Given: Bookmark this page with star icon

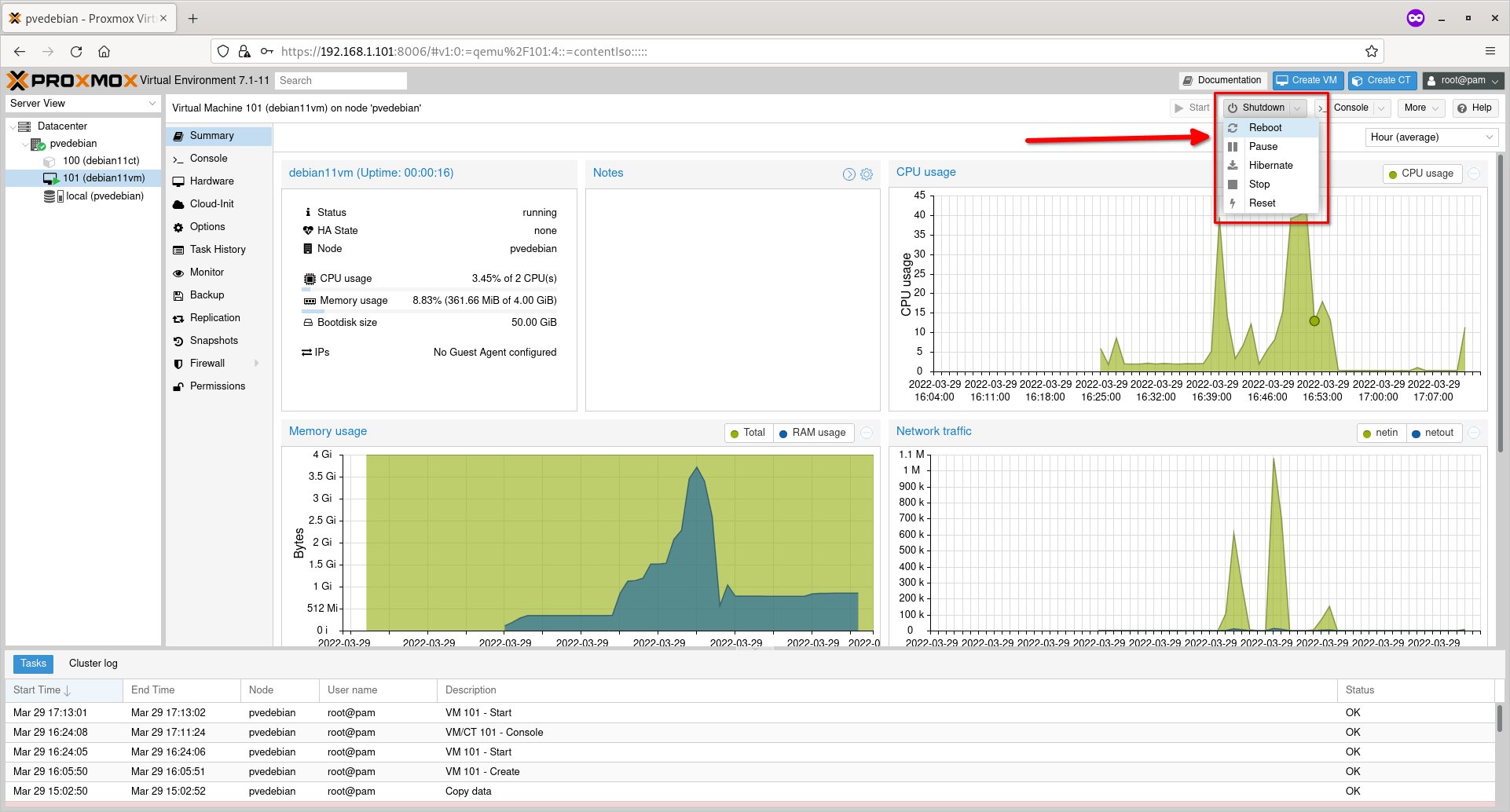Looking at the screenshot, I should pyautogui.click(x=1372, y=52).
